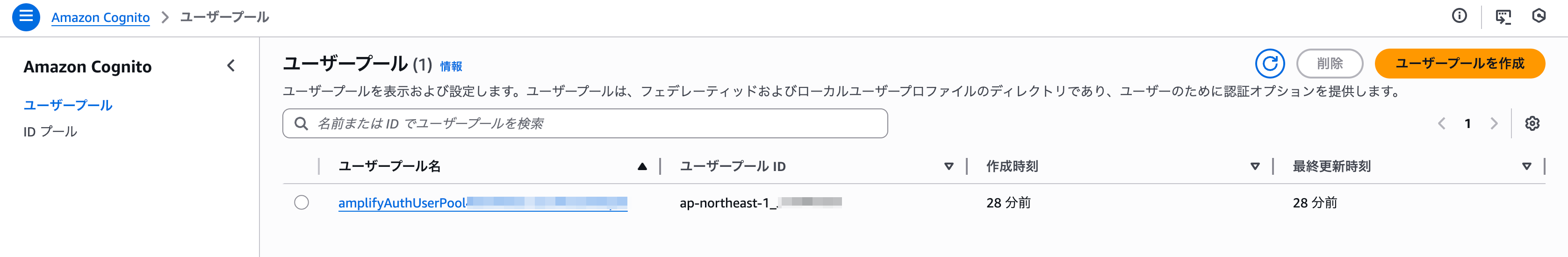
Task: Open ID プール in the sidebar
Action: (50, 132)
